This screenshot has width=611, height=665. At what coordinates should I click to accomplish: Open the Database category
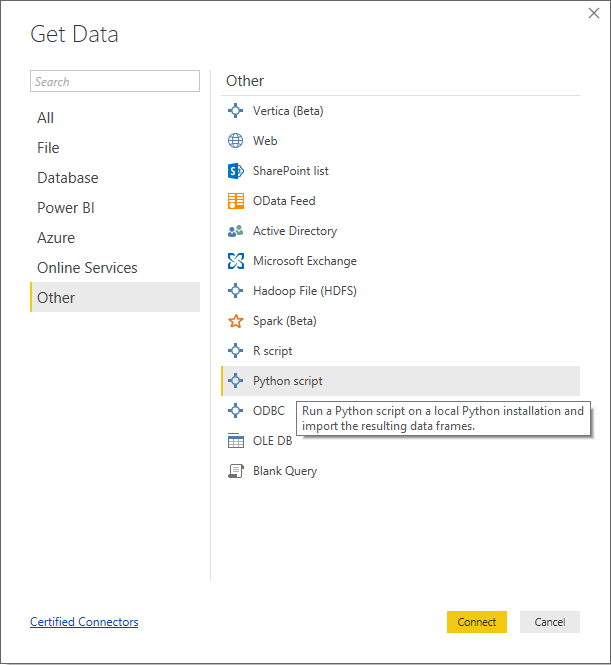(x=115, y=178)
